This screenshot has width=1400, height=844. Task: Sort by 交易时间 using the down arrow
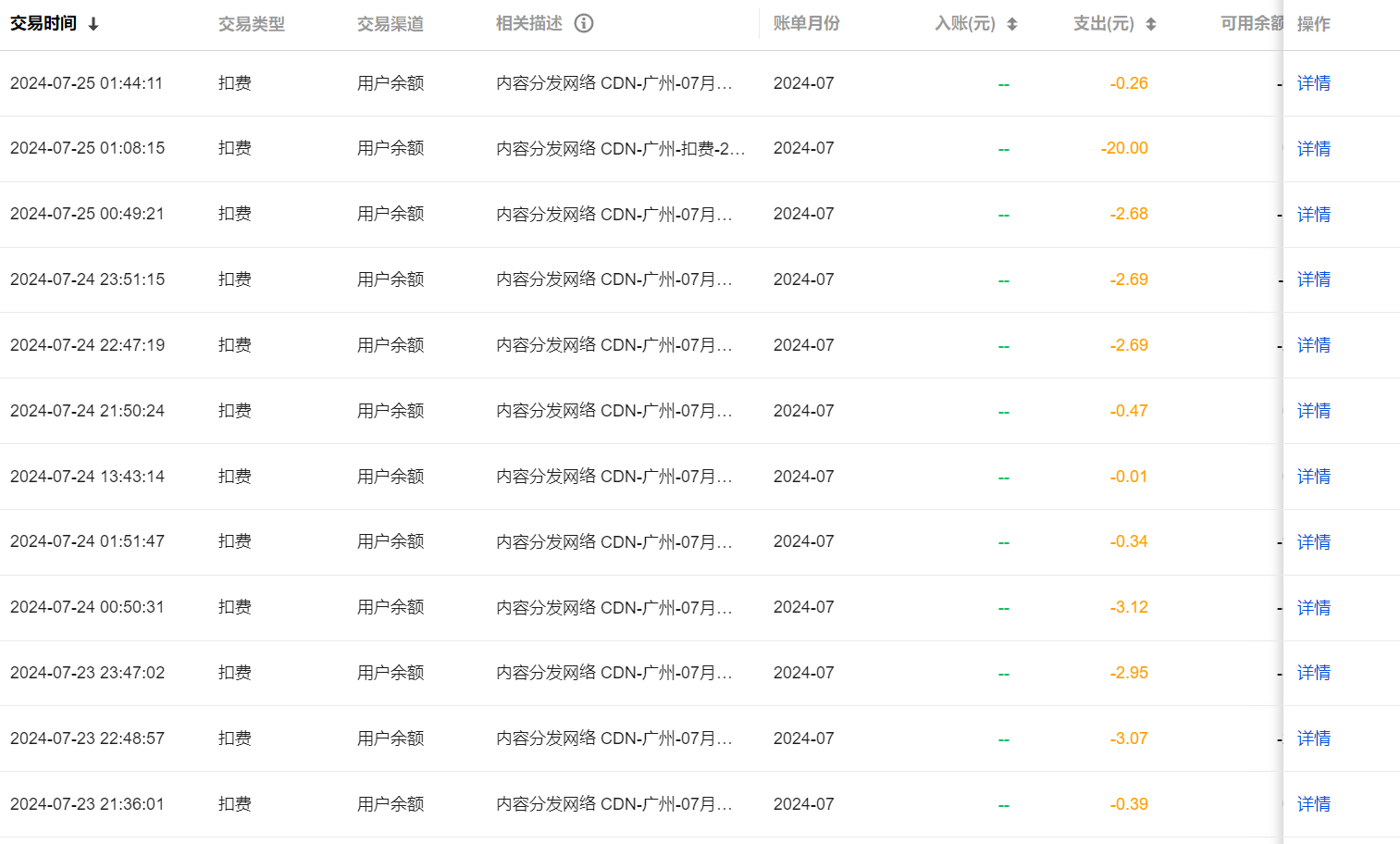point(93,25)
